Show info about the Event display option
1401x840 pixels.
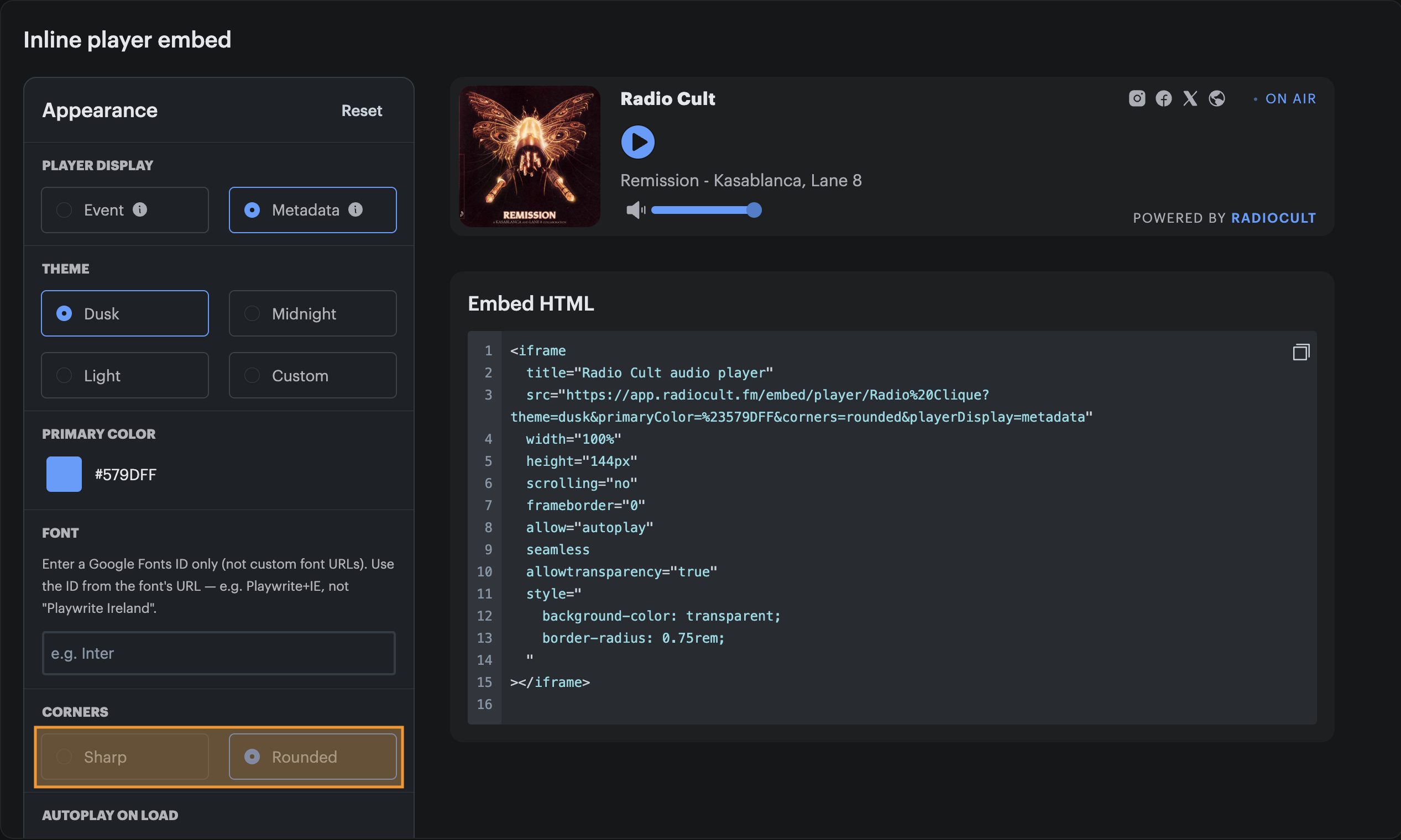pyautogui.click(x=140, y=209)
